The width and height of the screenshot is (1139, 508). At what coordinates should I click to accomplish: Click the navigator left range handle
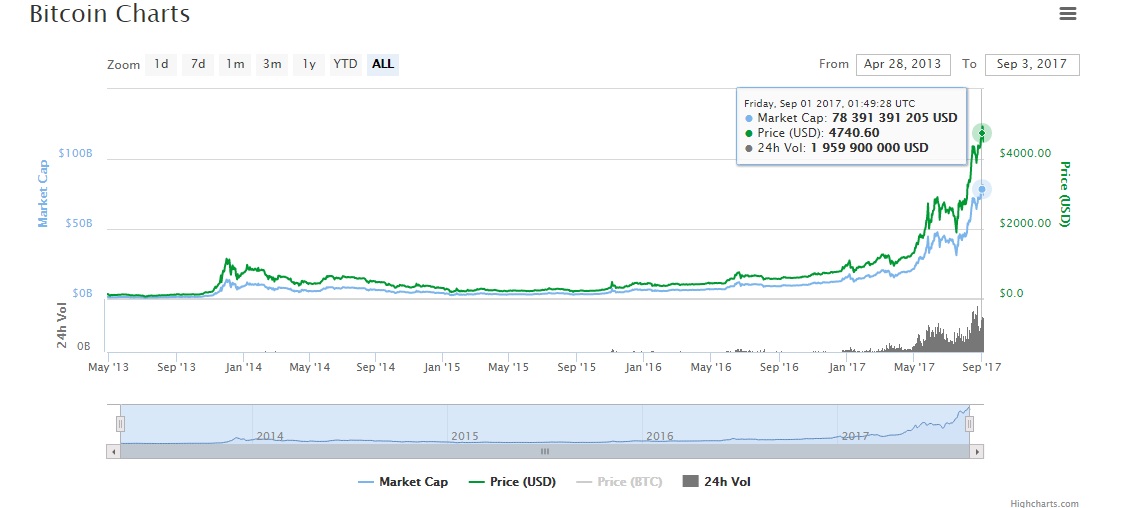click(x=120, y=424)
